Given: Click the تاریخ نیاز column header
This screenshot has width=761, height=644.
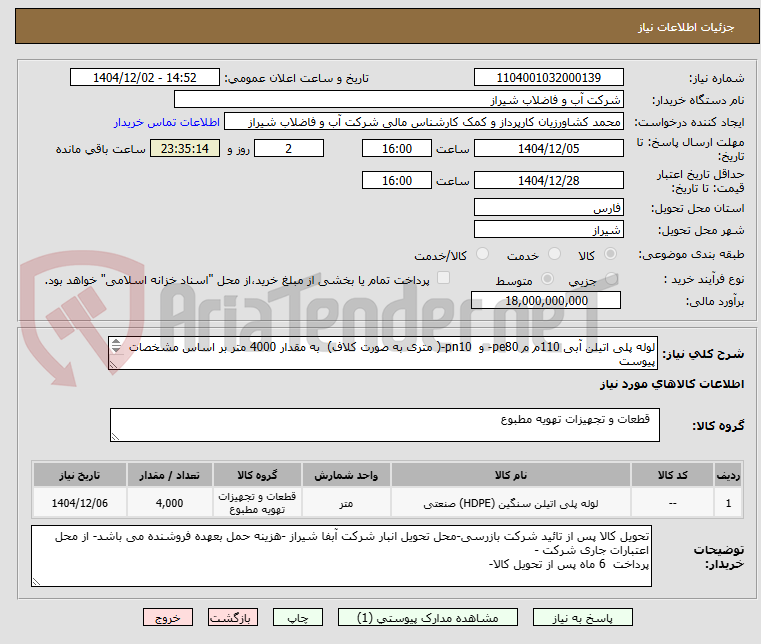Looking at the screenshot, I should (x=80, y=475).
